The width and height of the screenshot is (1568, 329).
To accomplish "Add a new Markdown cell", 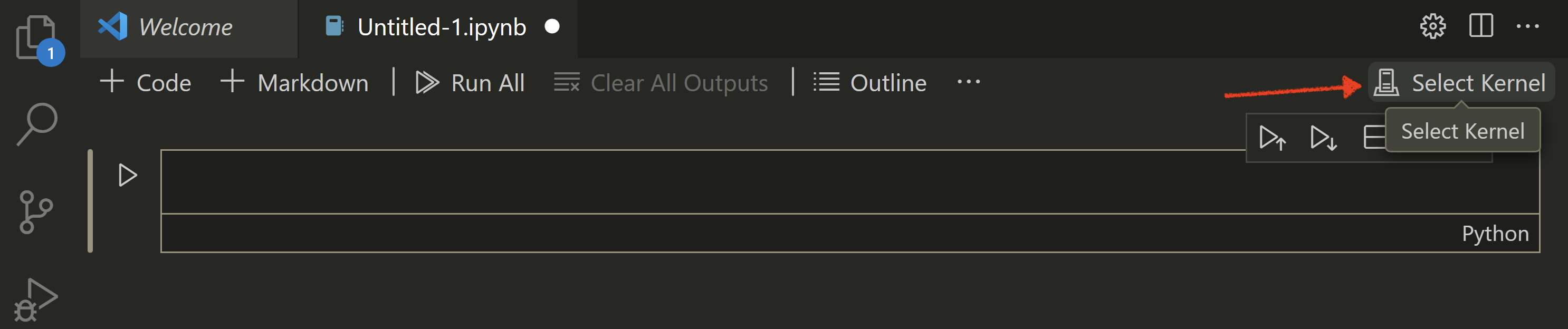I will pos(294,82).
